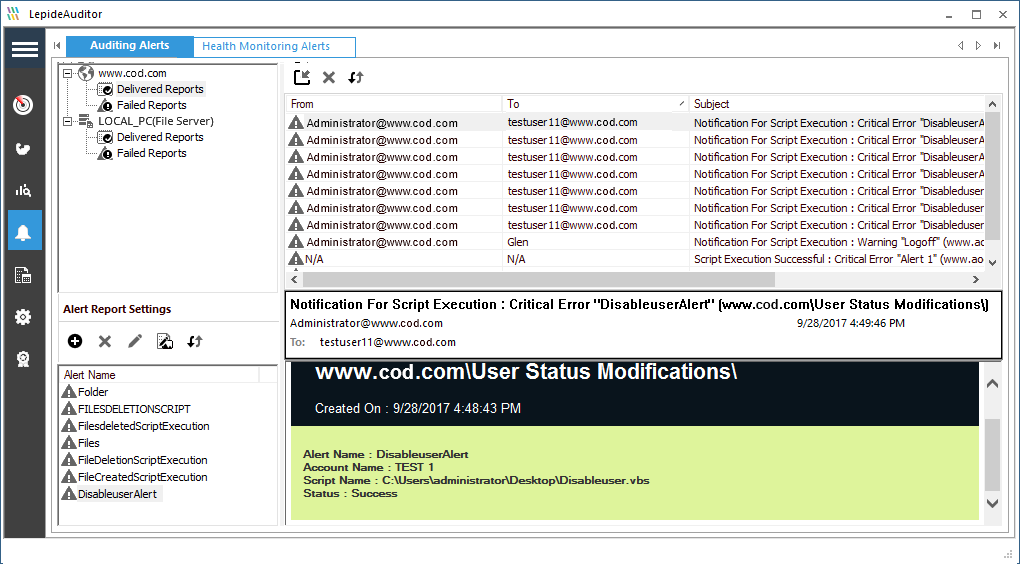Select Delivered Reports under www.cod.com
Screen dimensions: 1020x564
160,89
